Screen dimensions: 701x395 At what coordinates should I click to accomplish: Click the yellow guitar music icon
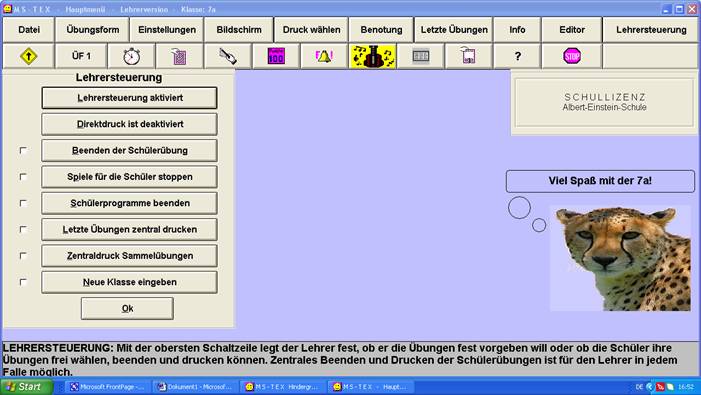click(373, 56)
